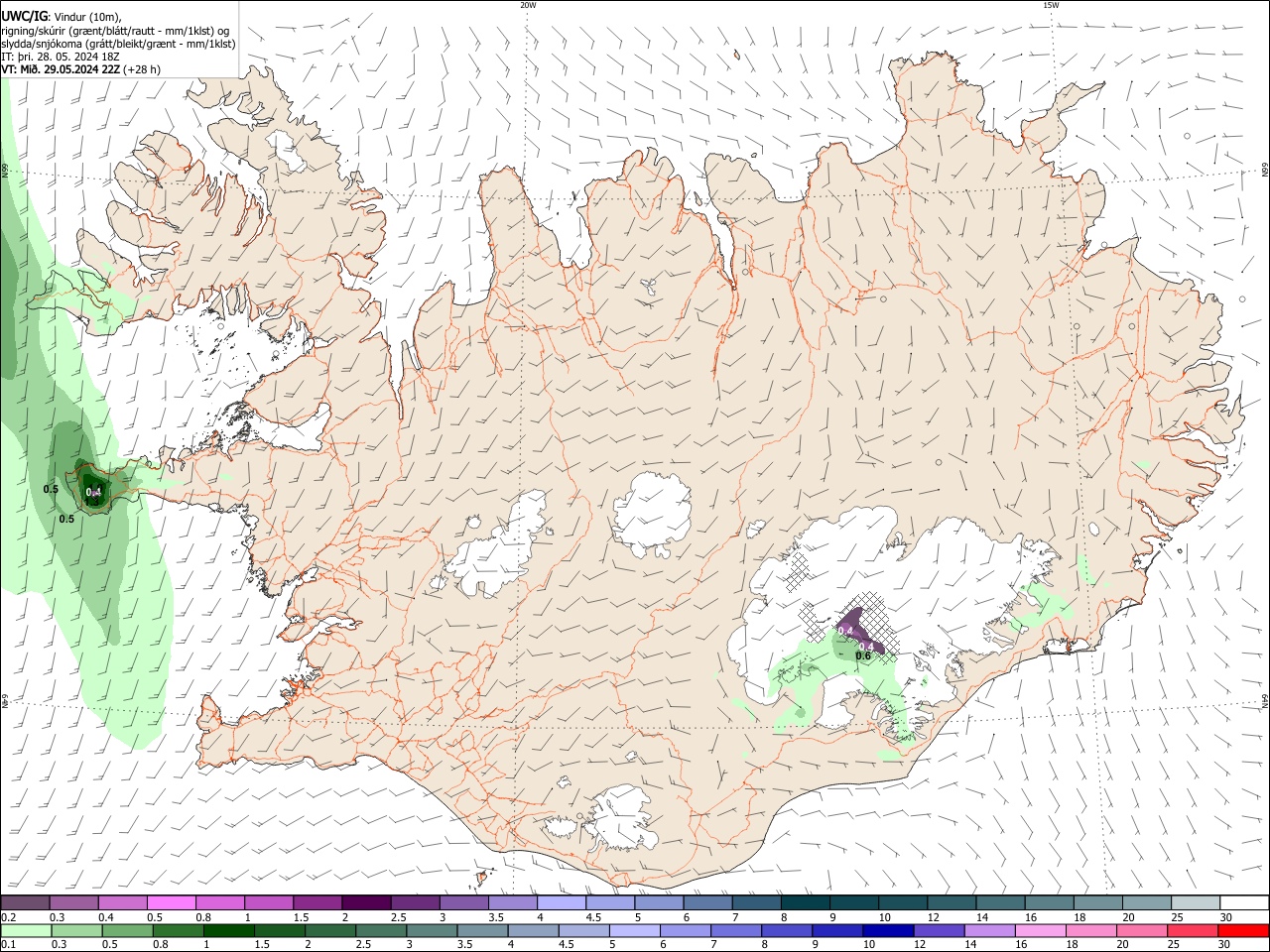
Task: Click the '20W' longitude label at map top
Action: point(528,5)
